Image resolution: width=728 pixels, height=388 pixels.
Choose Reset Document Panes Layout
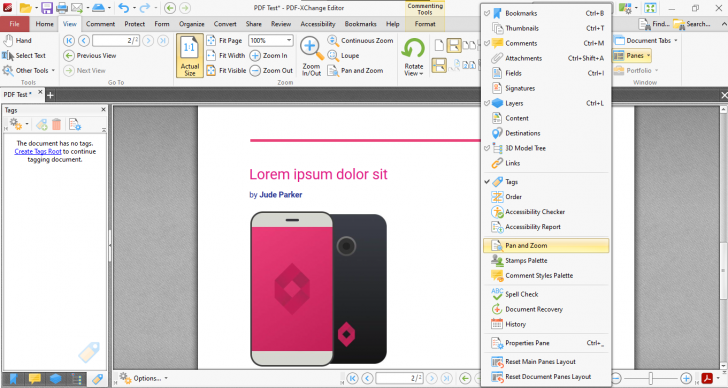pyautogui.click(x=546, y=376)
